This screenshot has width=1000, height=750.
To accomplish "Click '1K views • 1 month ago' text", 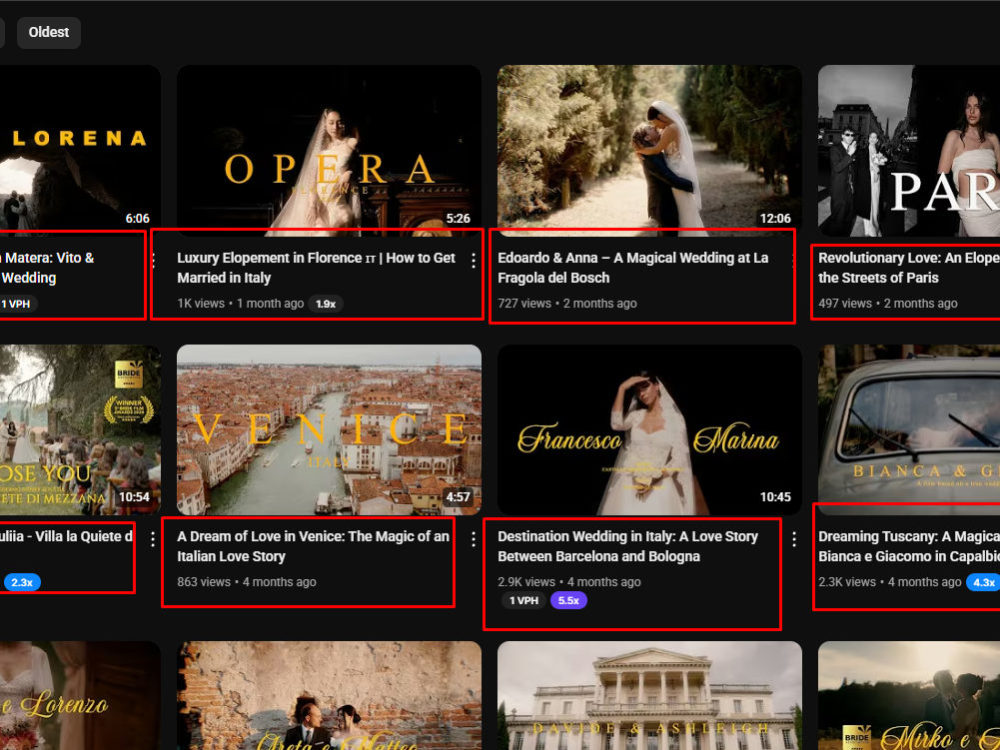I will pyautogui.click(x=240, y=304).
